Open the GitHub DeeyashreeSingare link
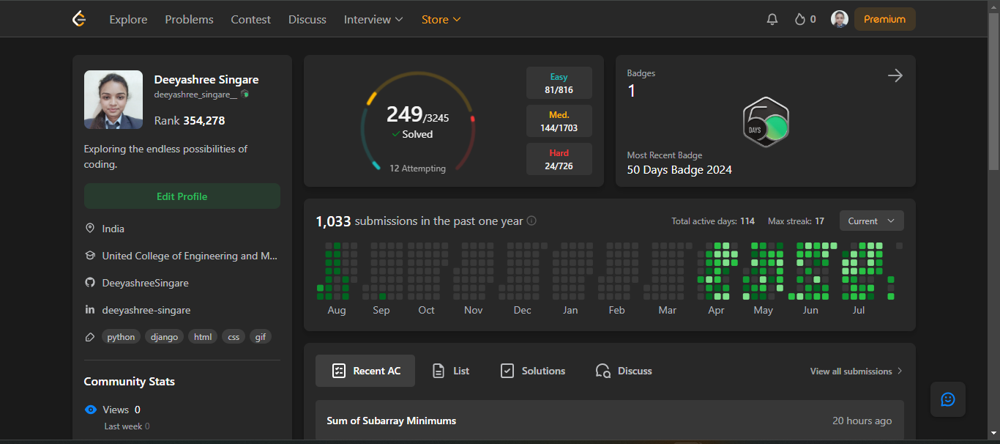The width and height of the screenshot is (1000, 444). tap(146, 283)
